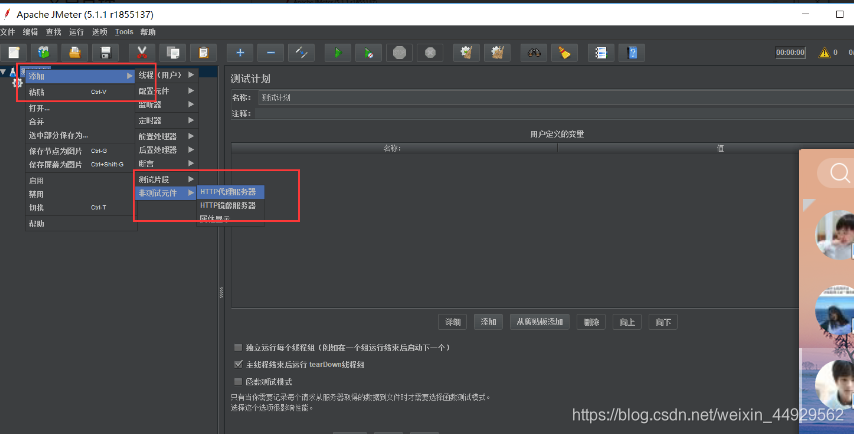Click the 详细 button
854x434 pixels.
pyautogui.click(x=453, y=322)
